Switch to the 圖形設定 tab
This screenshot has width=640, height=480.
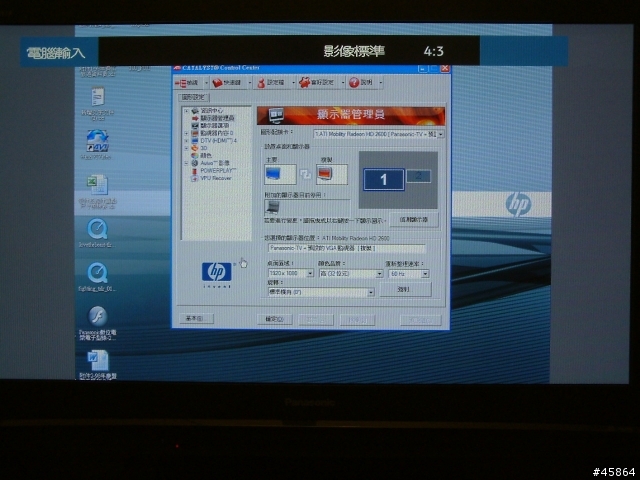[194, 98]
